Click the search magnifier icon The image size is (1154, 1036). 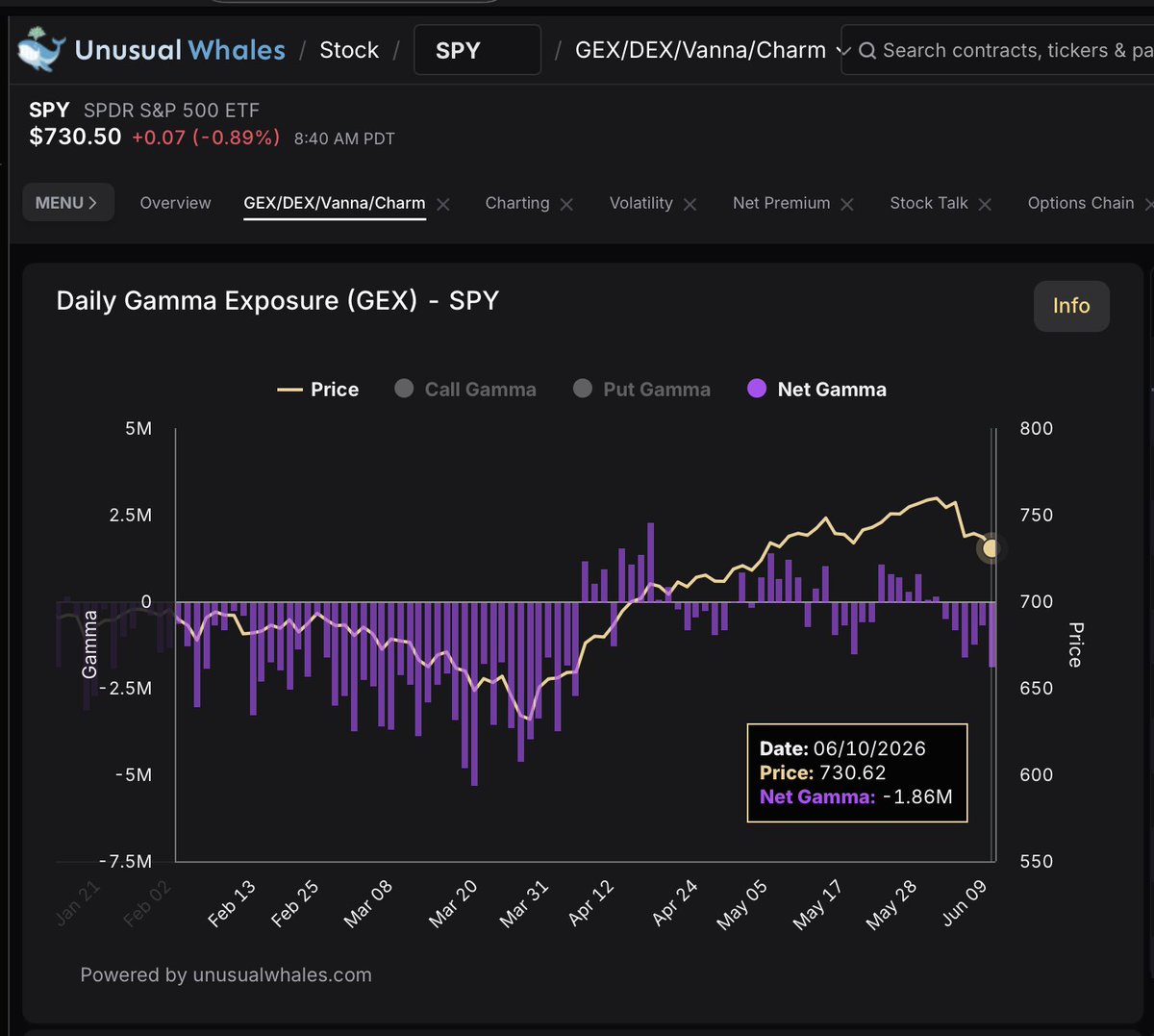point(867,50)
